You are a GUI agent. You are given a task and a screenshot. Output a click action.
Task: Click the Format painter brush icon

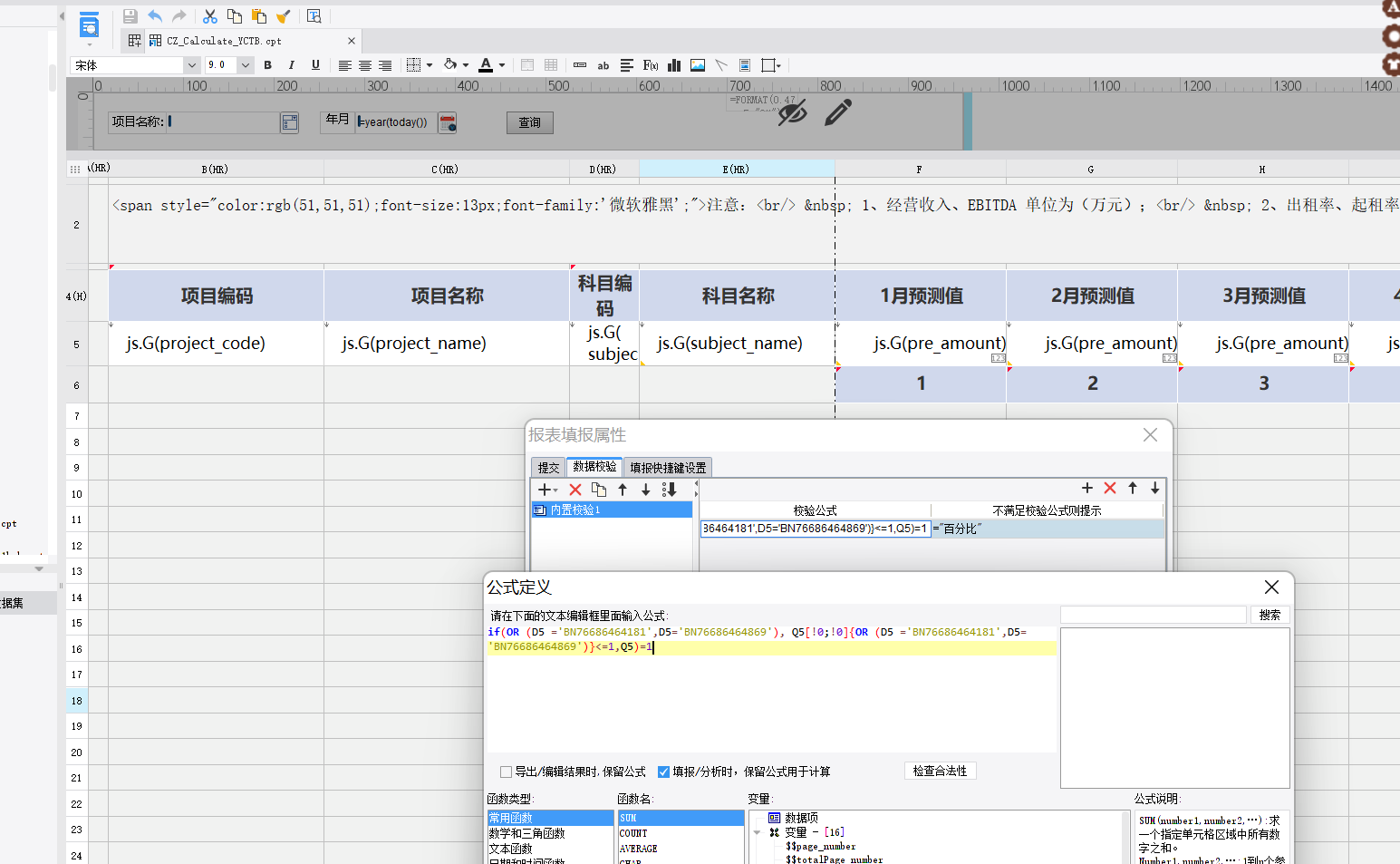(x=284, y=16)
